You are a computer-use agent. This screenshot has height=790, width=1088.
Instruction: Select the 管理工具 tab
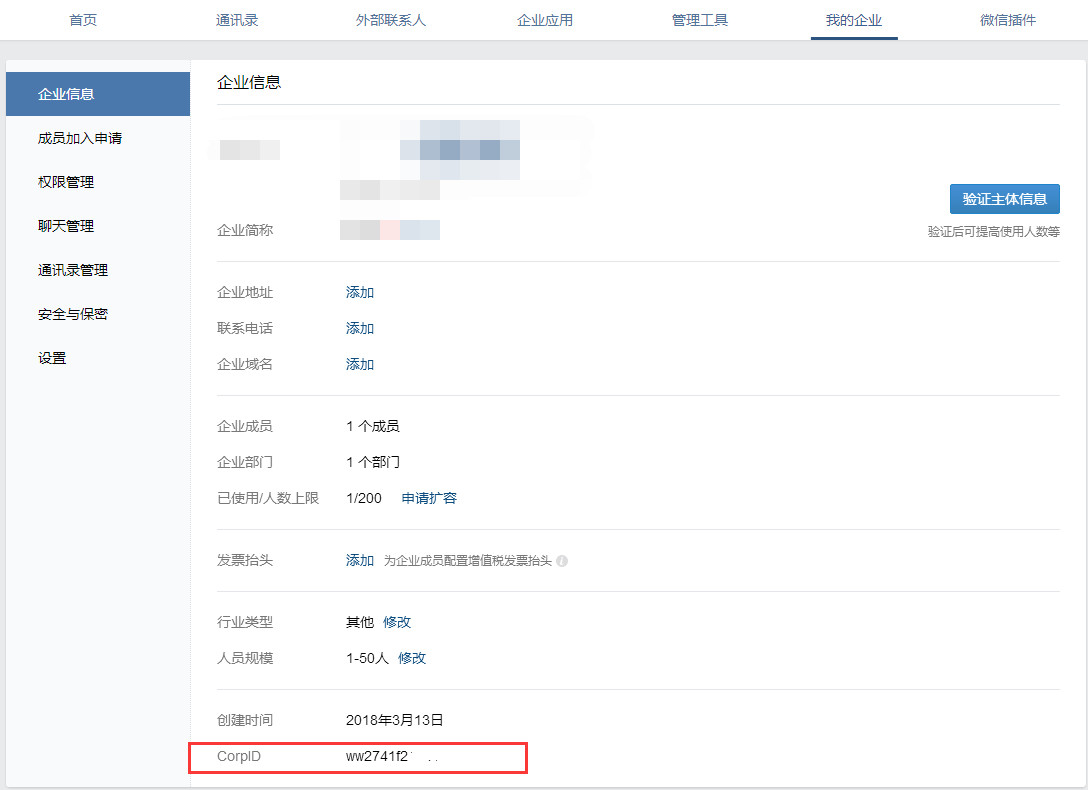point(700,20)
